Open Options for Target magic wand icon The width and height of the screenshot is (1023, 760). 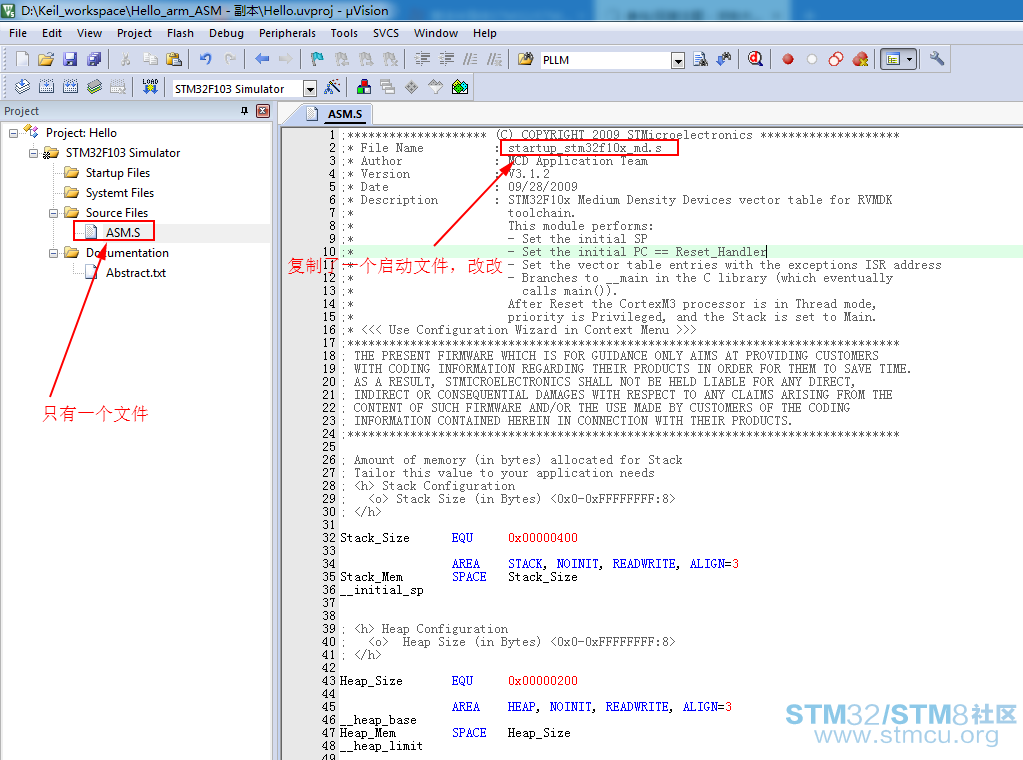tap(332, 87)
